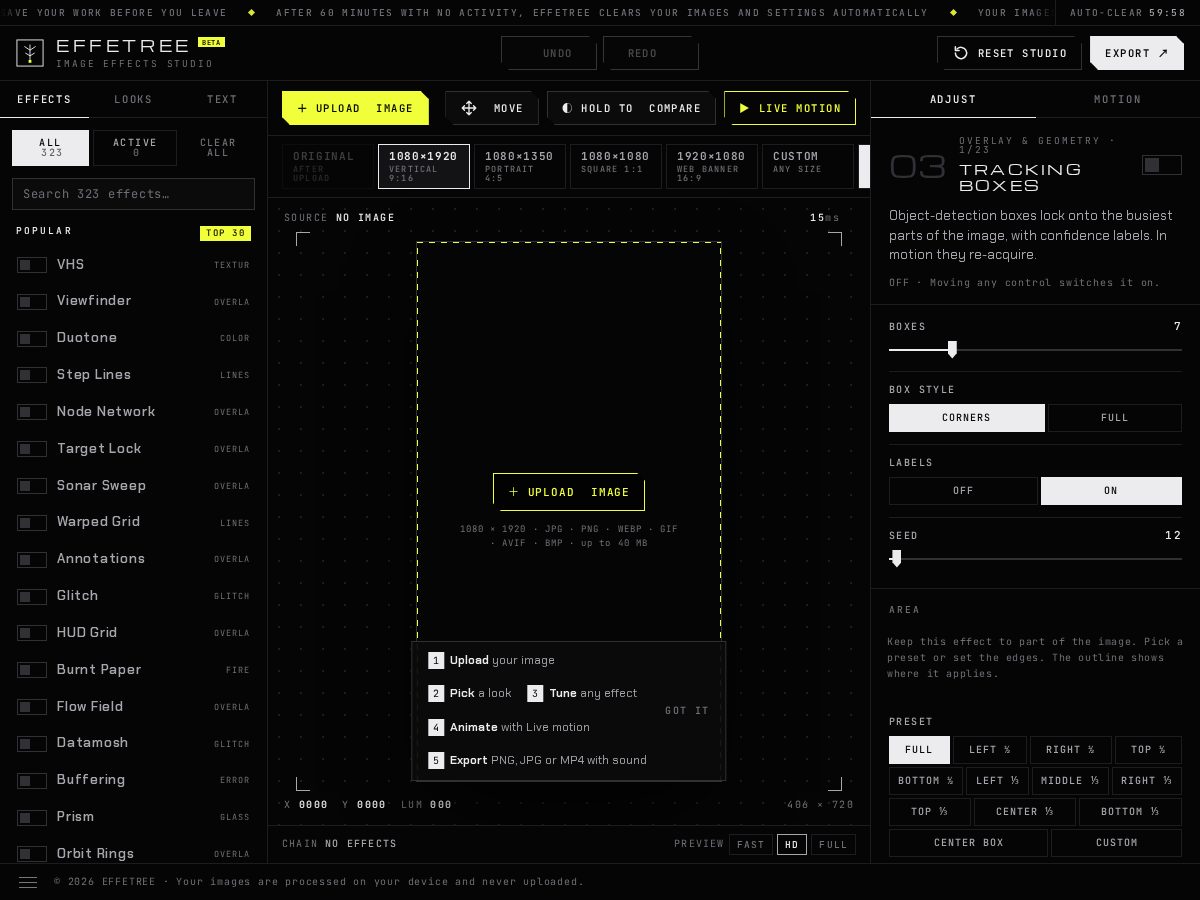Toggle the Warped Grid effect

click(x=32, y=523)
